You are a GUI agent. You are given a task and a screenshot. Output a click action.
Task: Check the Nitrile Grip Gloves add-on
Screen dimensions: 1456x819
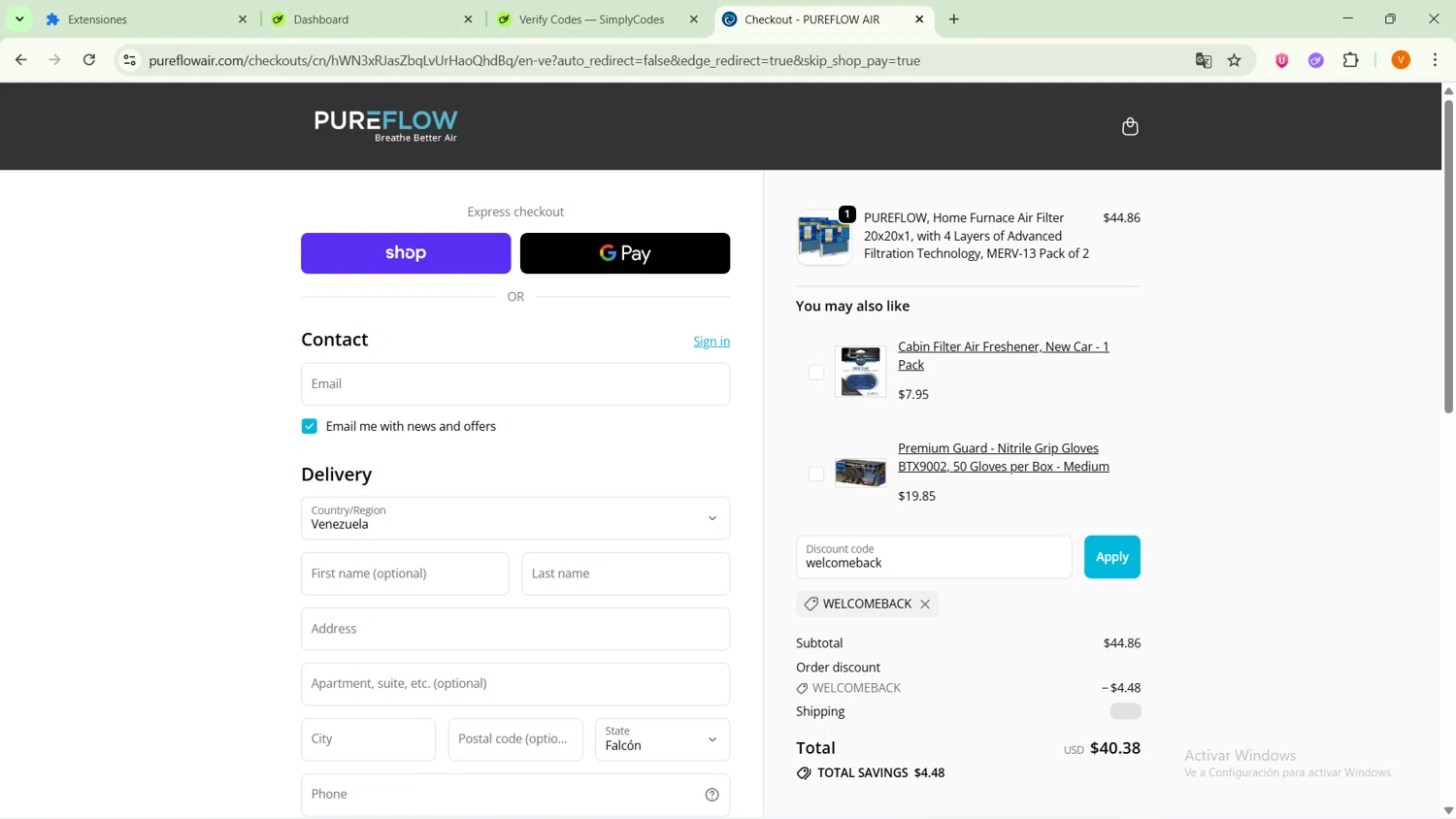(x=816, y=475)
